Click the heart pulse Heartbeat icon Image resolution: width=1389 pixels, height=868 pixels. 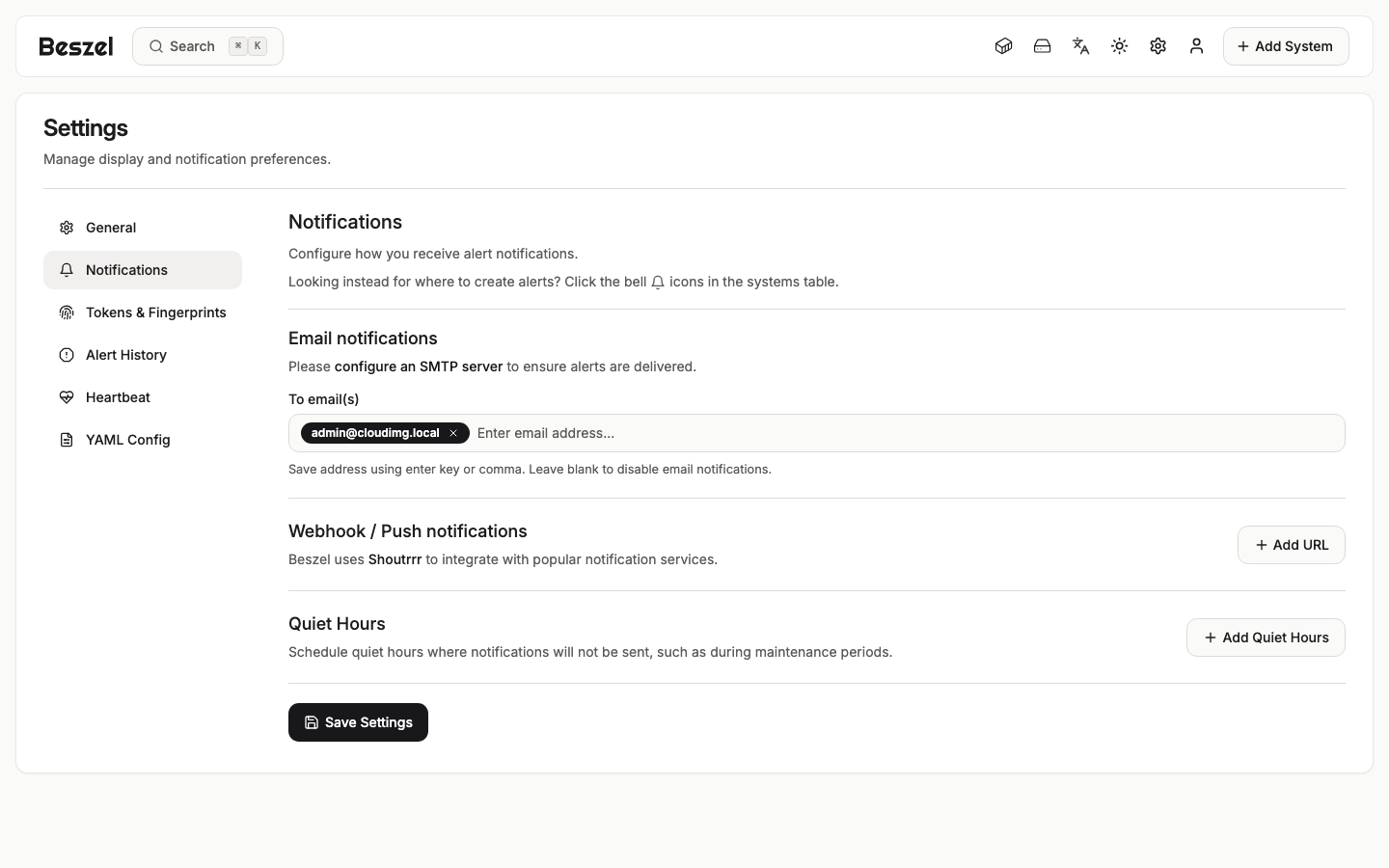pyautogui.click(x=67, y=397)
